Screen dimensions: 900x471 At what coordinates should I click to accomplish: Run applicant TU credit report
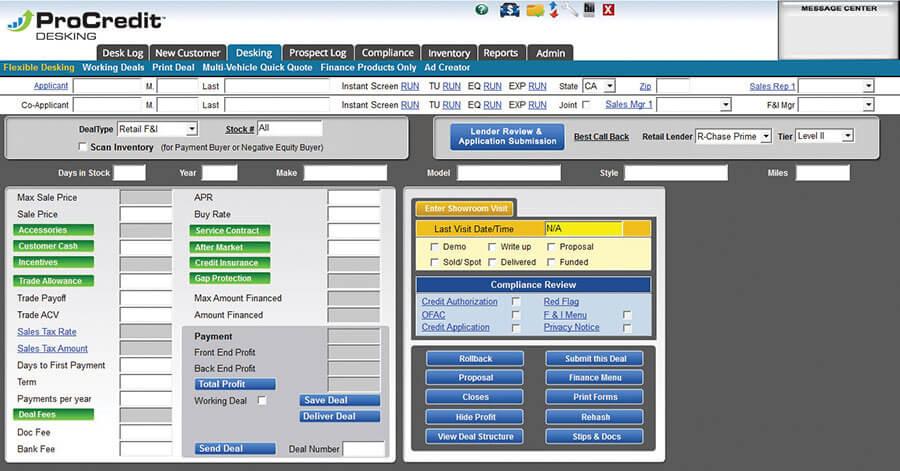[x=451, y=86]
